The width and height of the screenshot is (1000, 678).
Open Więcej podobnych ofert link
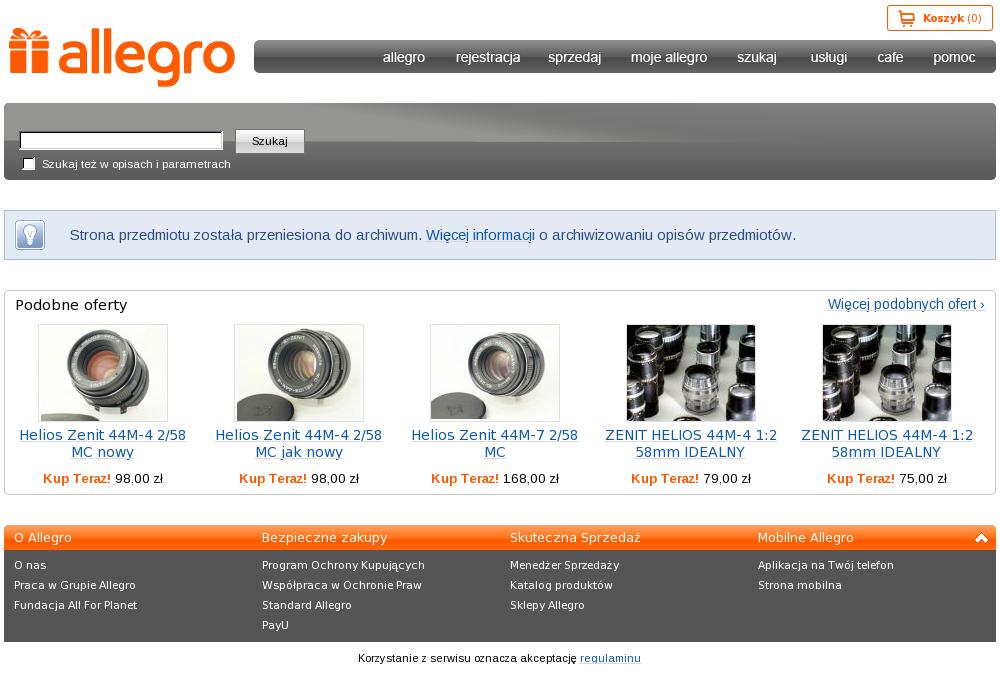[x=906, y=304]
